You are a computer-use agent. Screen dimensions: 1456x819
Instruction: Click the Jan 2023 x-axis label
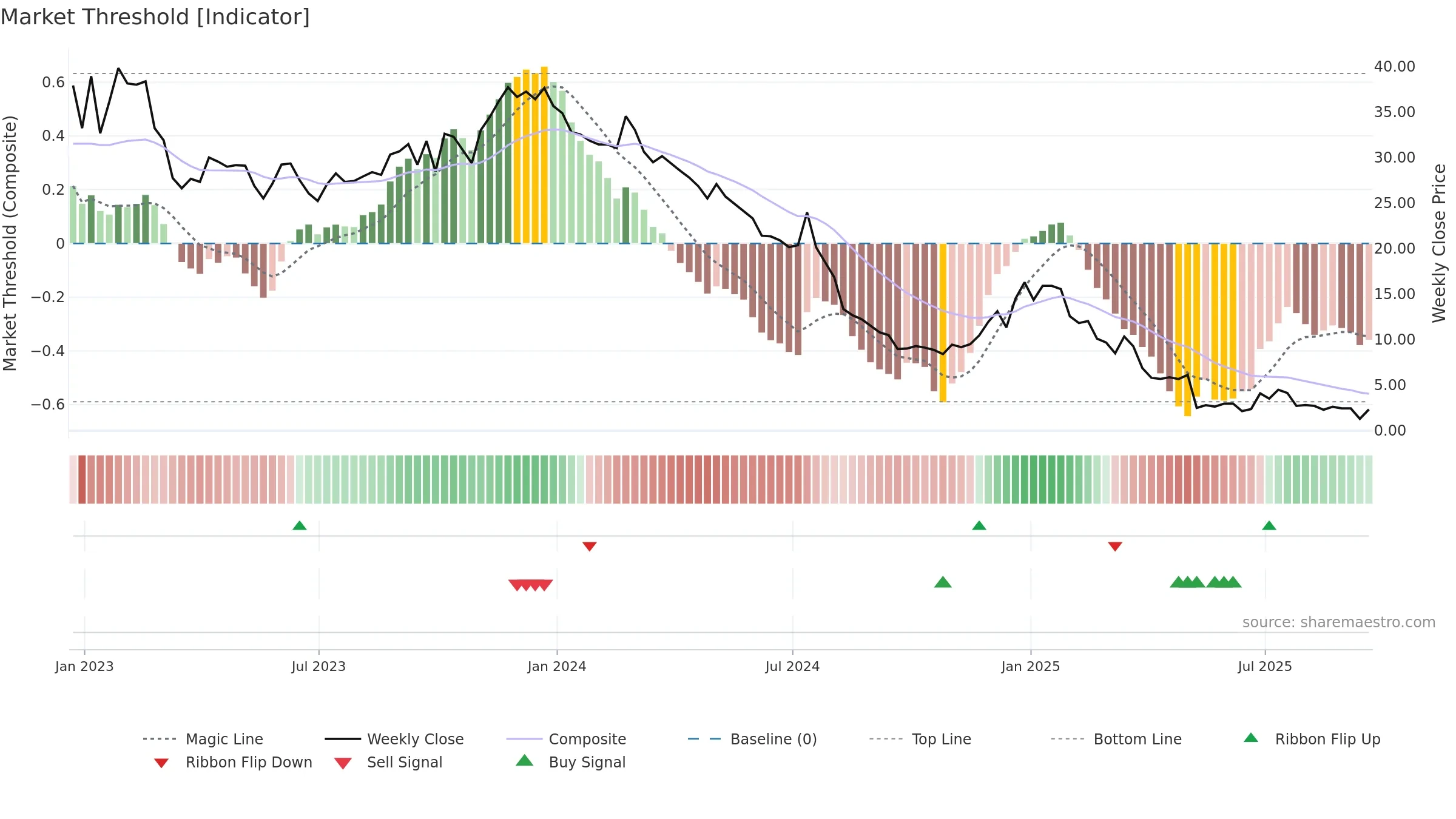point(84,667)
